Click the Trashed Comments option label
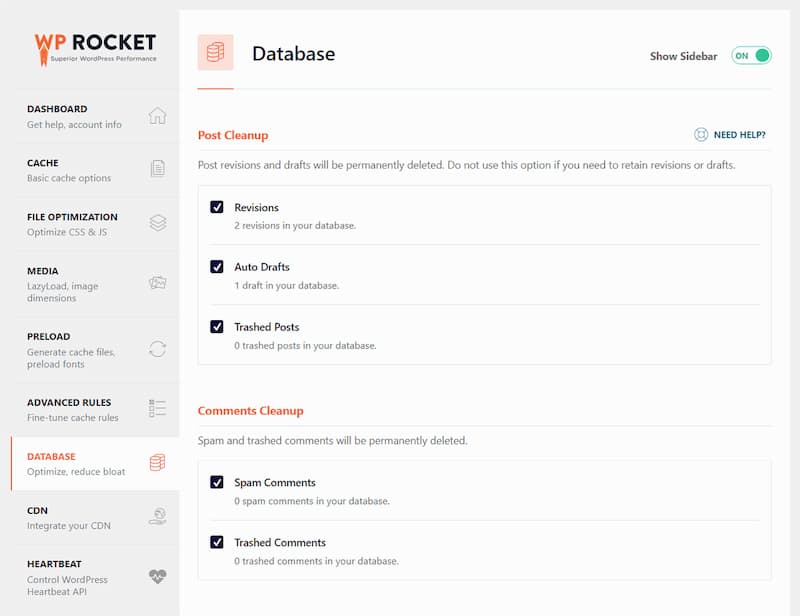800x616 pixels. click(280, 543)
